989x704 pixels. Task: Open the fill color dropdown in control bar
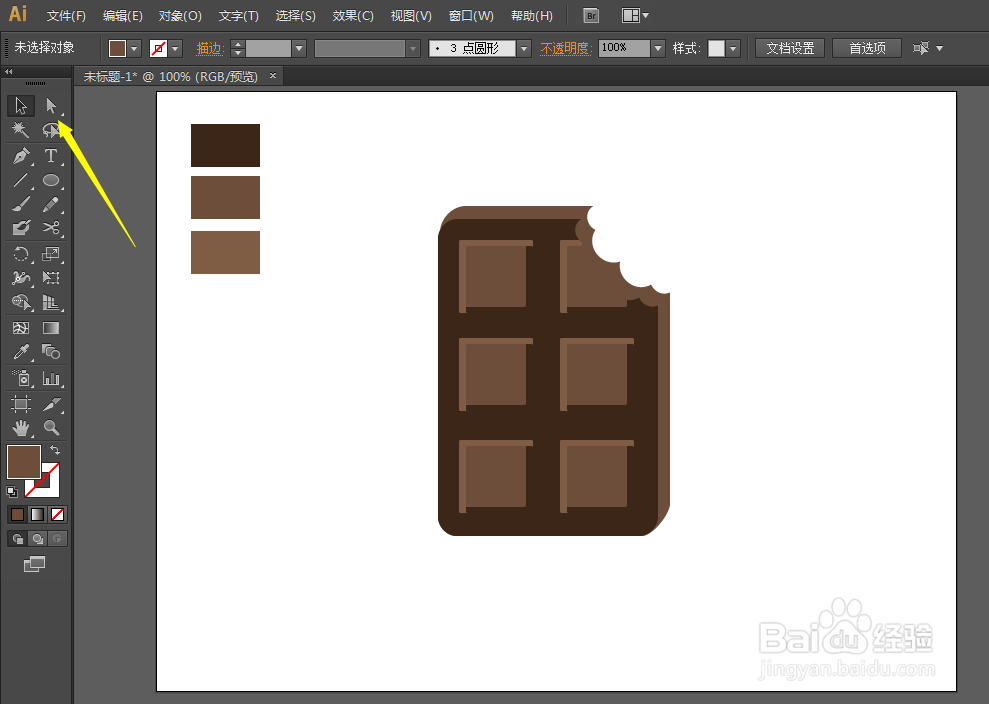click(x=134, y=49)
